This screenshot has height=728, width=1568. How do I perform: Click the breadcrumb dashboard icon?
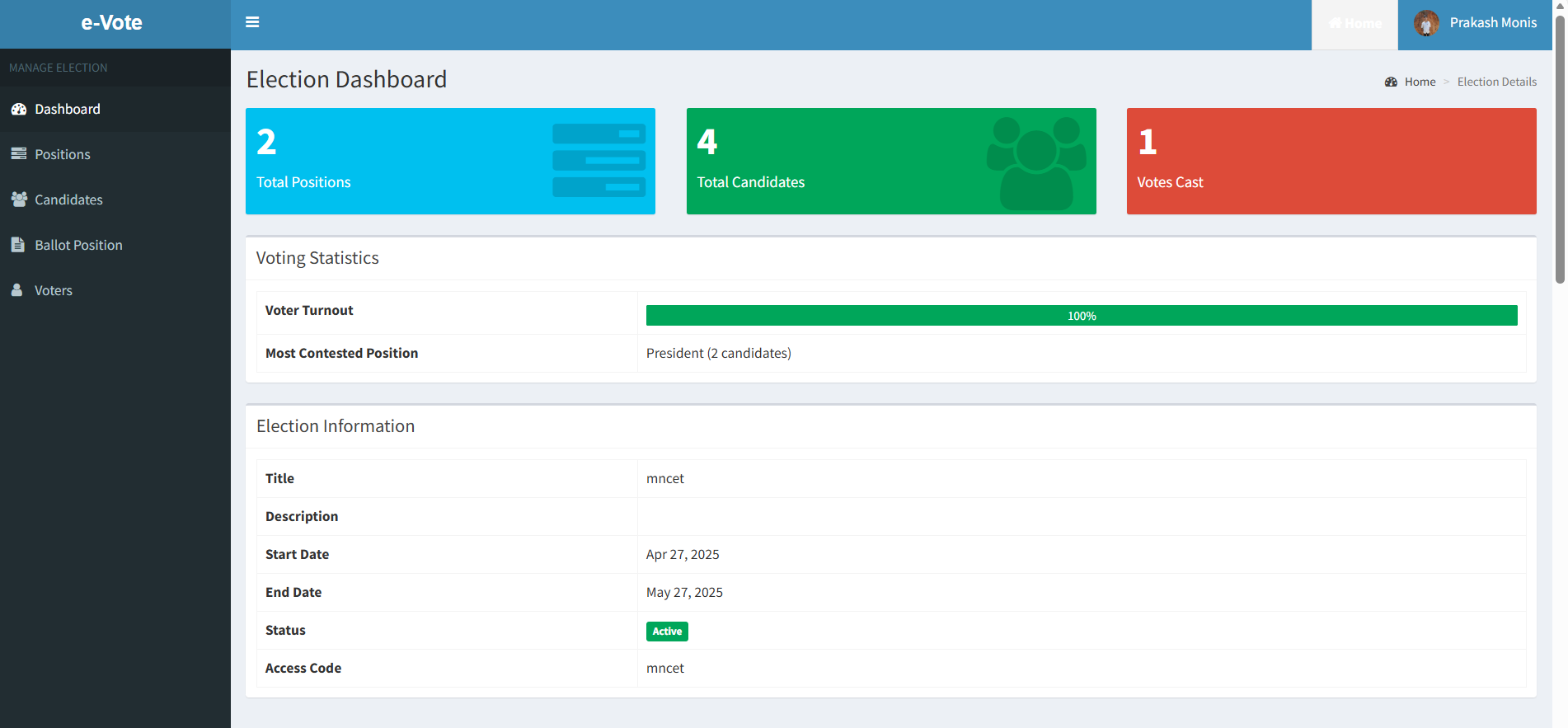click(1391, 82)
